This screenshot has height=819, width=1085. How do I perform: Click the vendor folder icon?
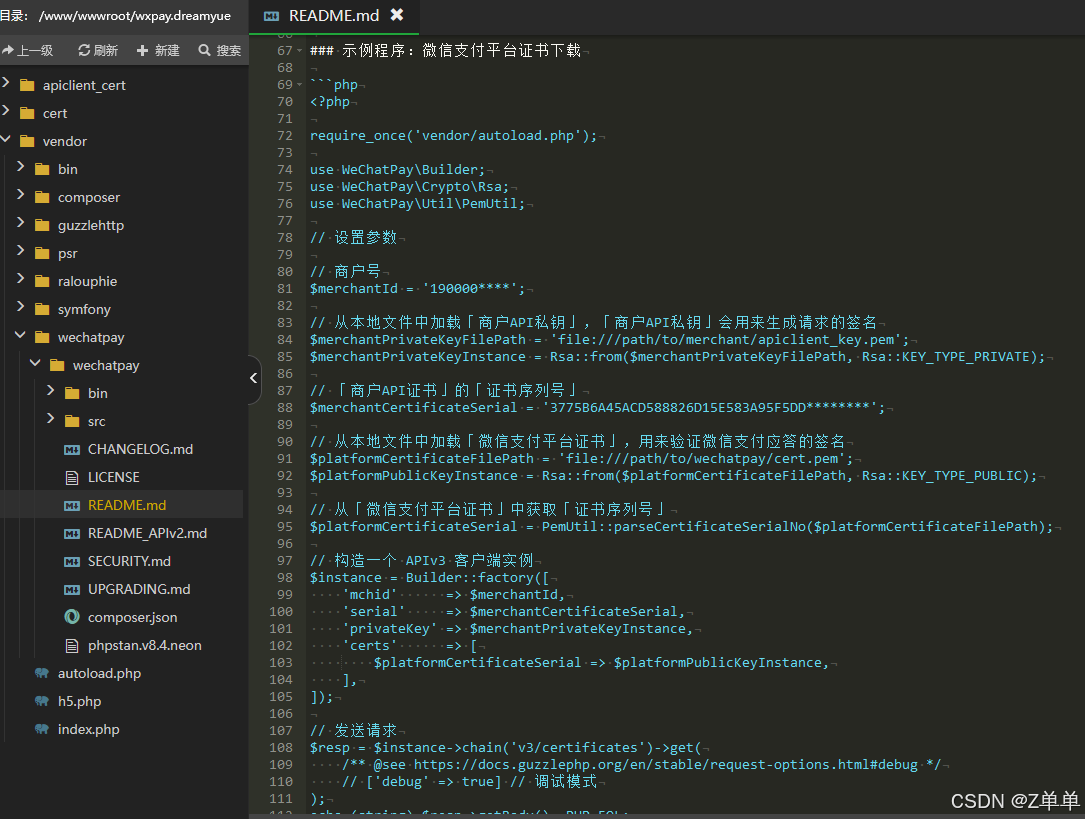(x=28, y=141)
